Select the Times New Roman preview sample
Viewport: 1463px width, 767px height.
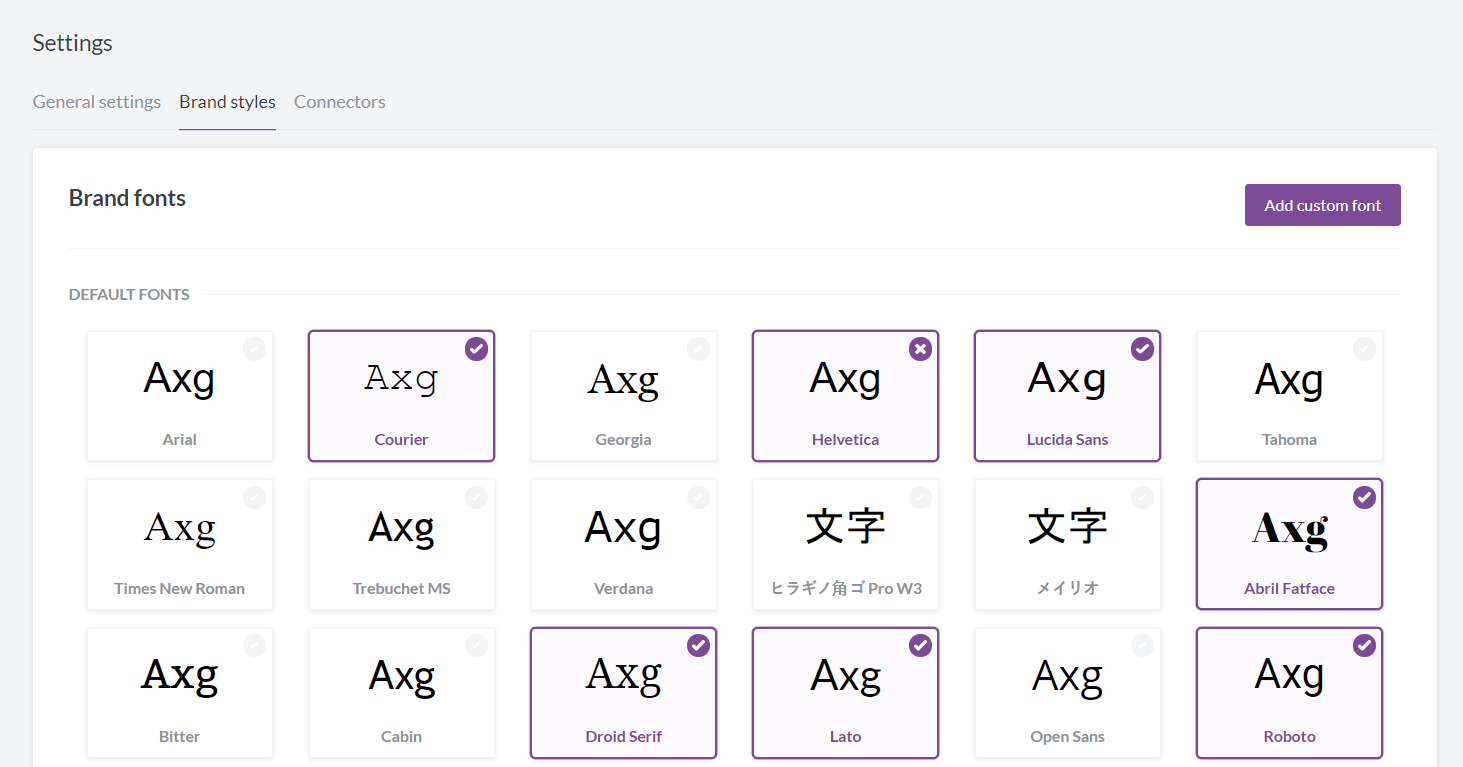coord(180,529)
